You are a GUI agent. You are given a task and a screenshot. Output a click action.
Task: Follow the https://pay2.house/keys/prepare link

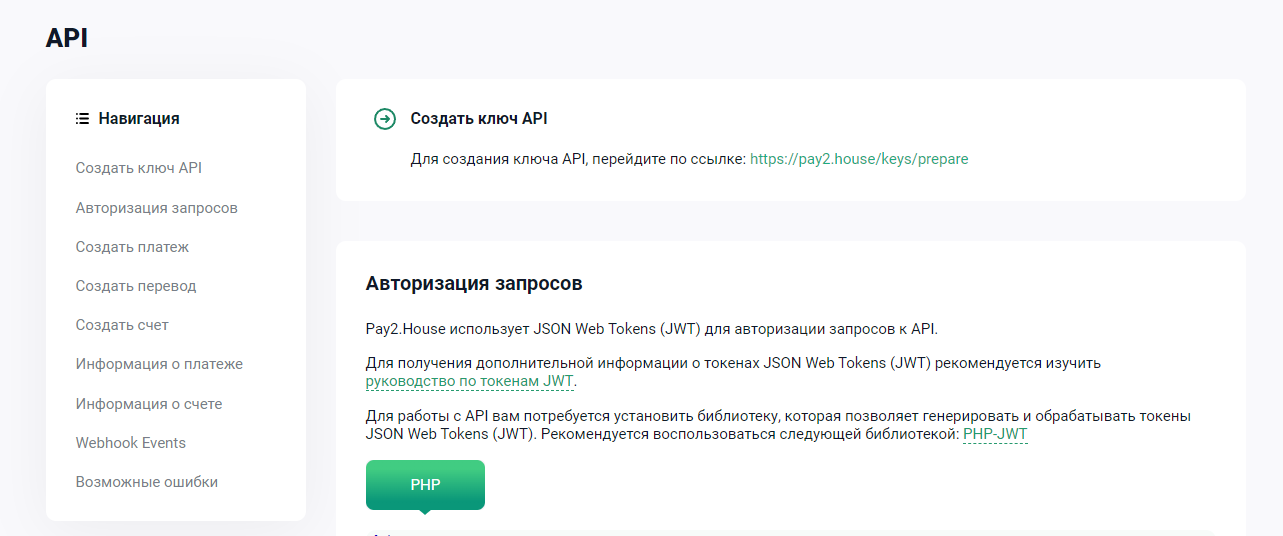point(859,159)
